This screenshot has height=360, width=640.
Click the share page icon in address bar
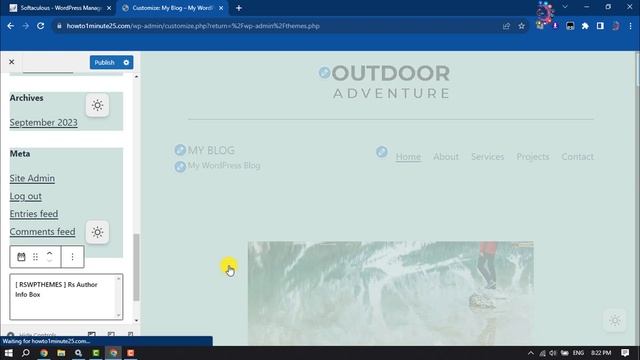pyautogui.click(x=507, y=26)
